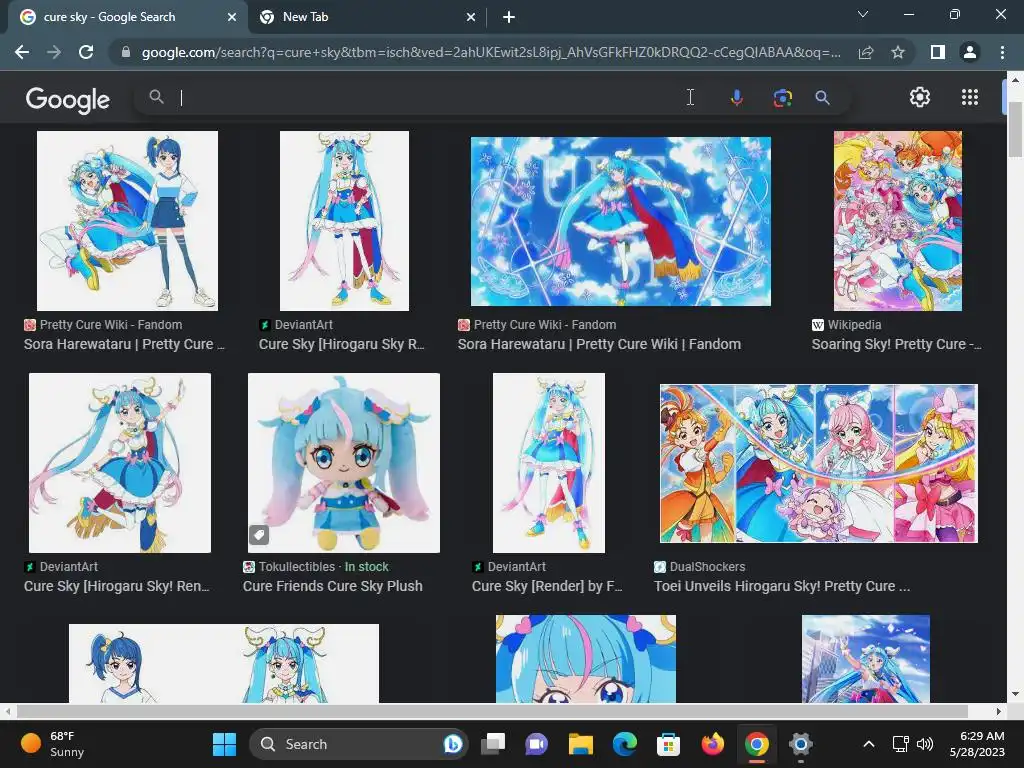This screenshot has width=1024, height=768.
Task: Click the Tokullectibles source label
Action: [x=296, y=567]
